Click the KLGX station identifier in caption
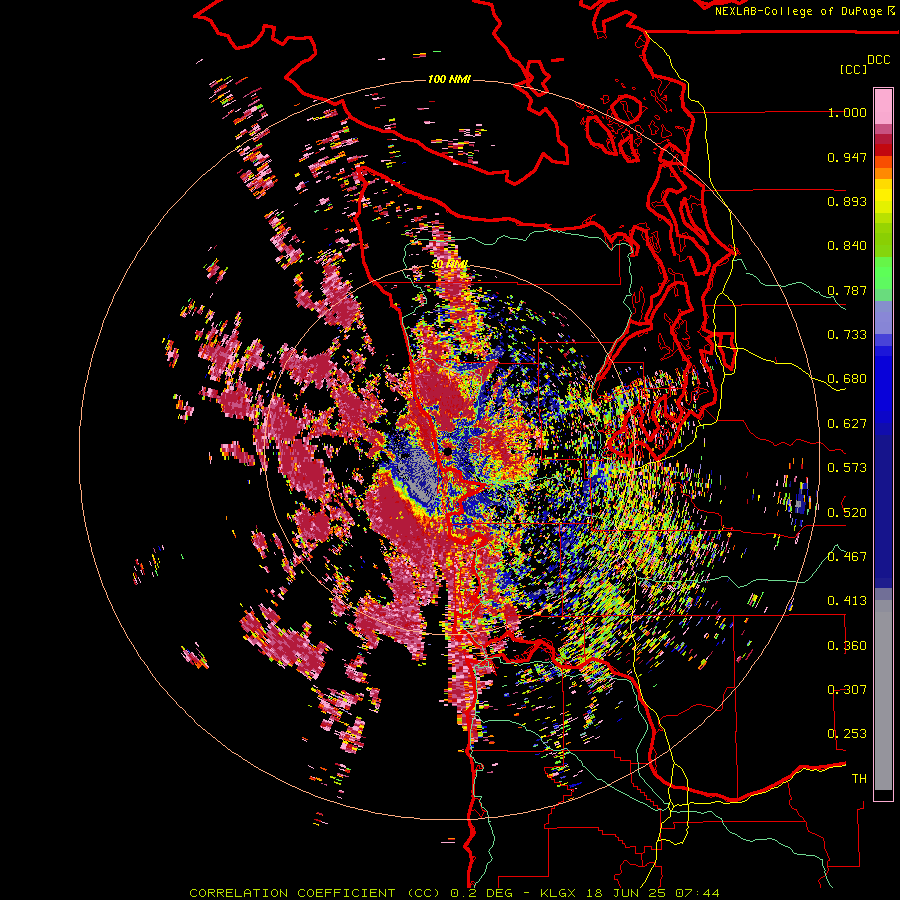900x900 pixels. [556, 893]
